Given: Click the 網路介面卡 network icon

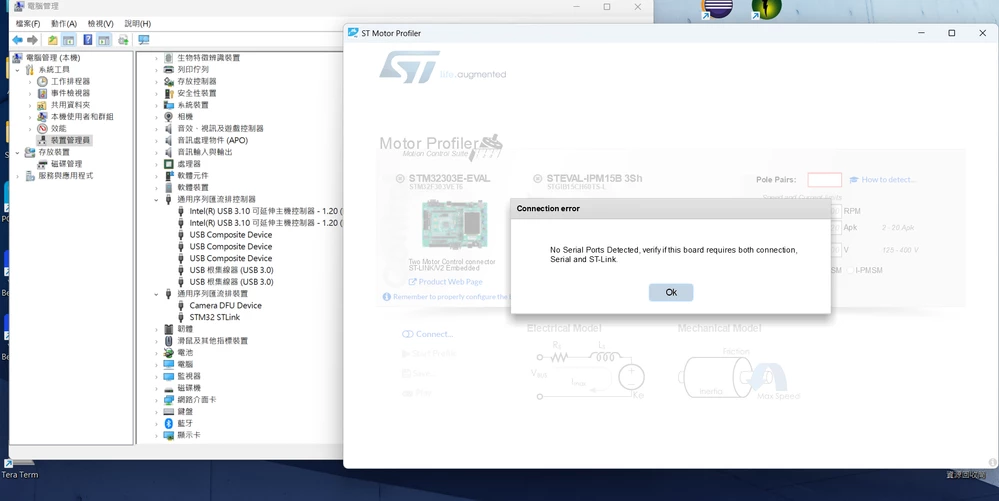Looking at the screenshot, I should [x=169, y=400].
